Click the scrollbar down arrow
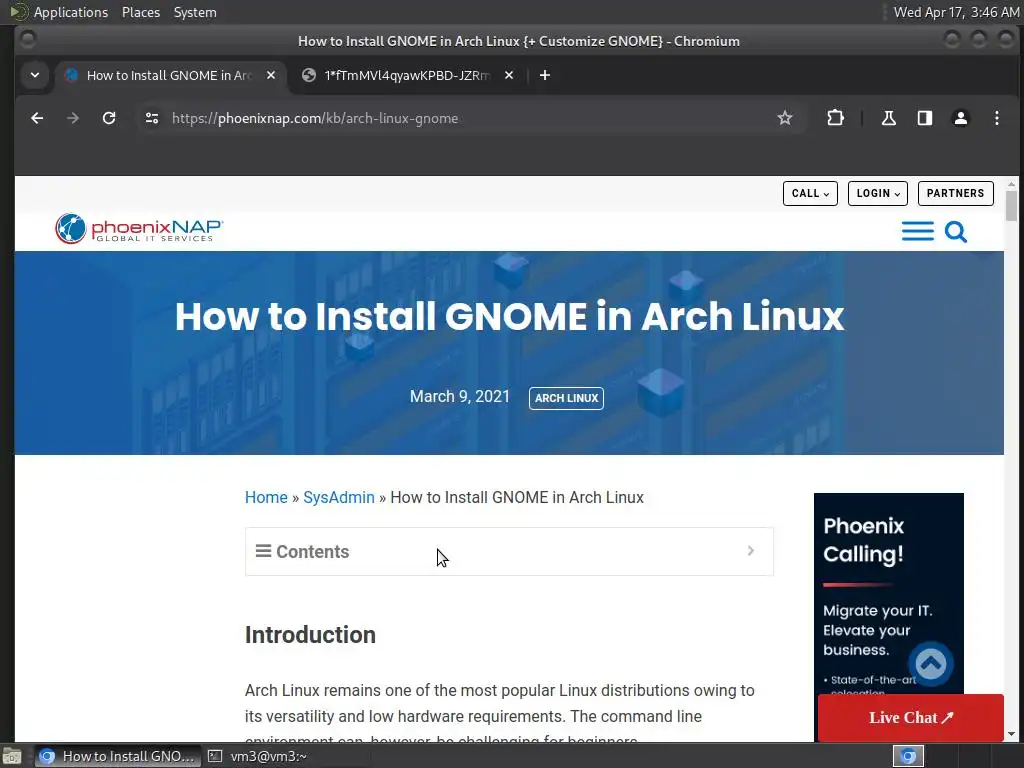Viewport: 1024px width, 768px height. 1011,734
